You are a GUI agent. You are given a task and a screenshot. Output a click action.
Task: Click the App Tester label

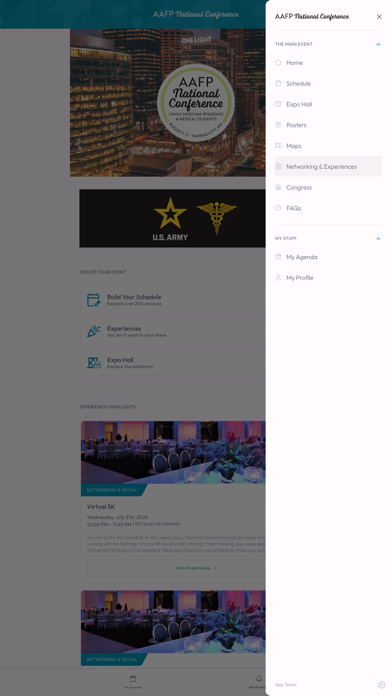(x=286, y=685)
